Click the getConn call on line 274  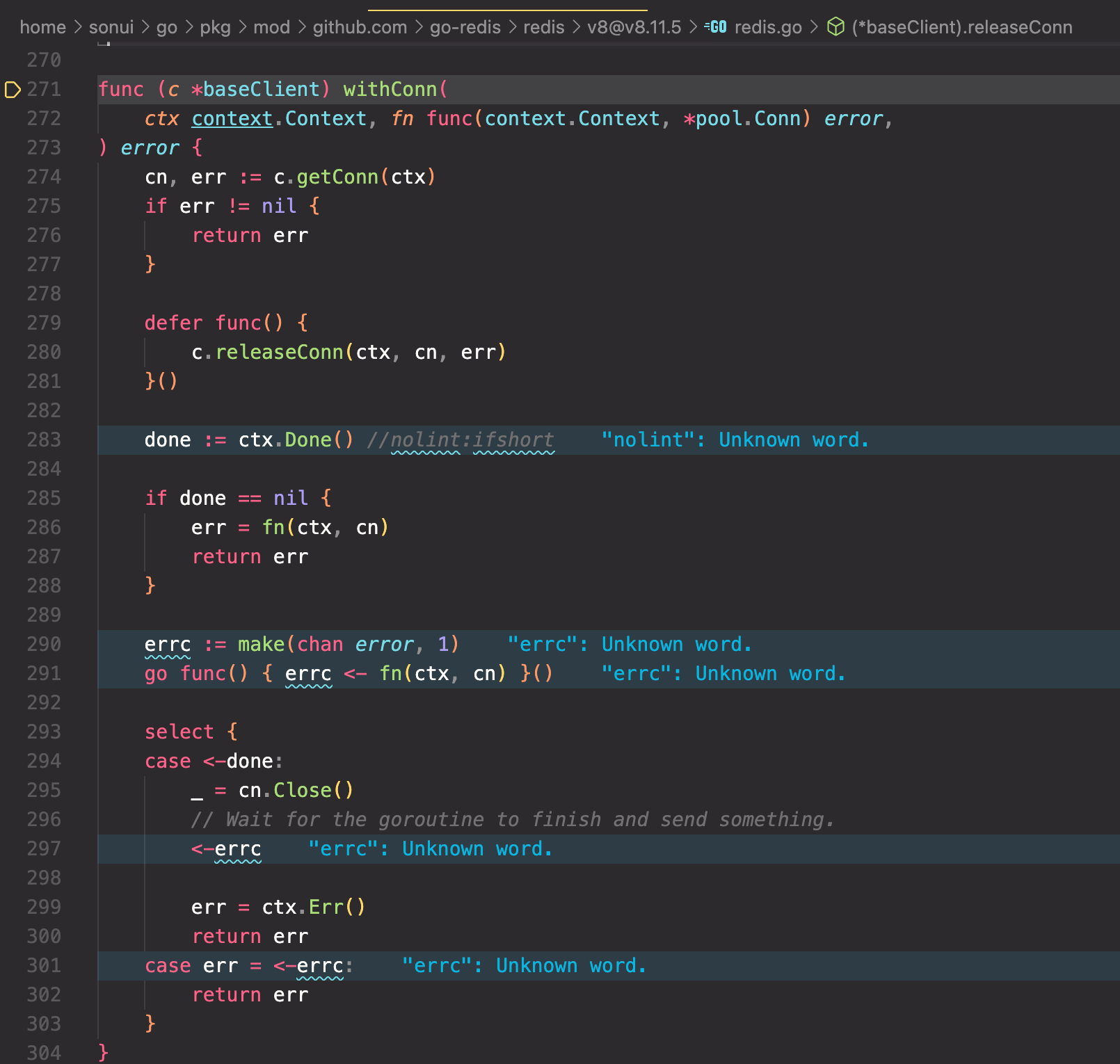[337, 177]
